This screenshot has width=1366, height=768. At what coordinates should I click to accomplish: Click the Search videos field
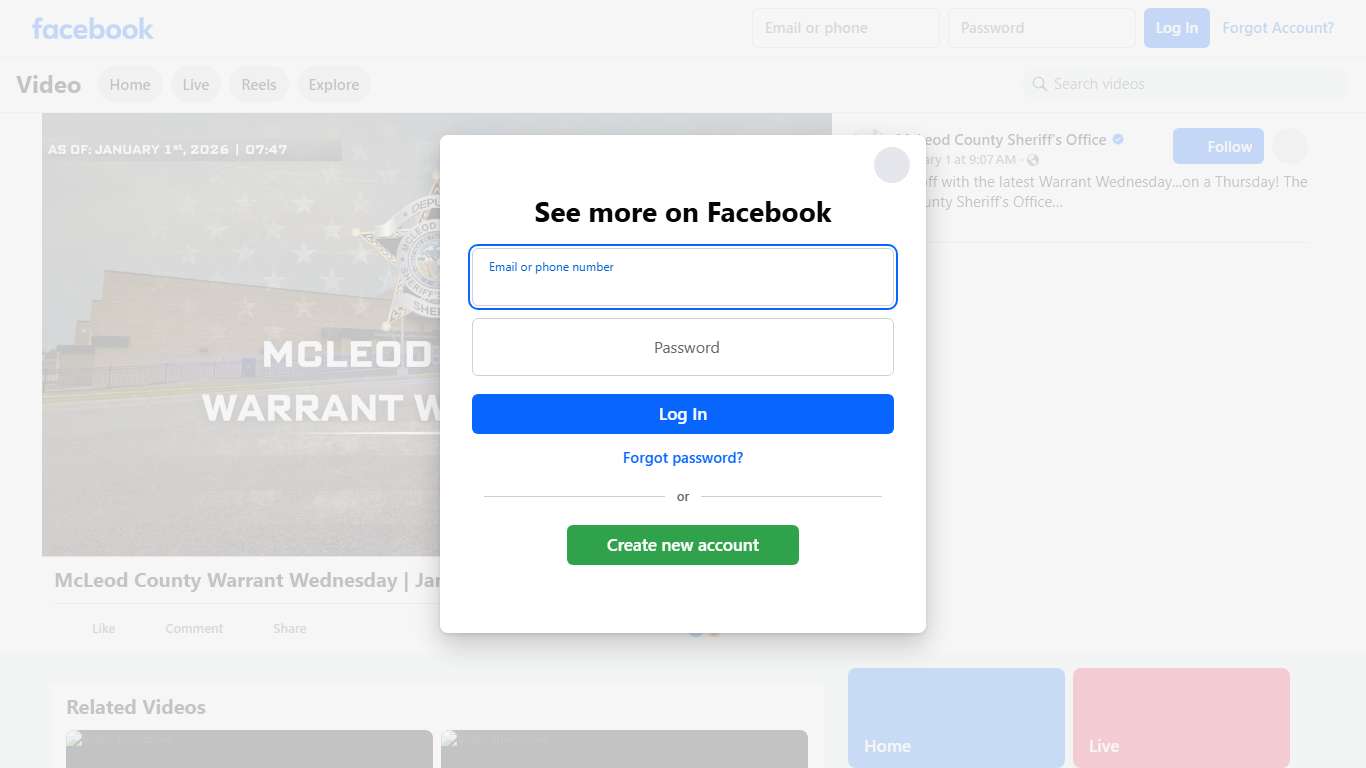[1185, 84]
